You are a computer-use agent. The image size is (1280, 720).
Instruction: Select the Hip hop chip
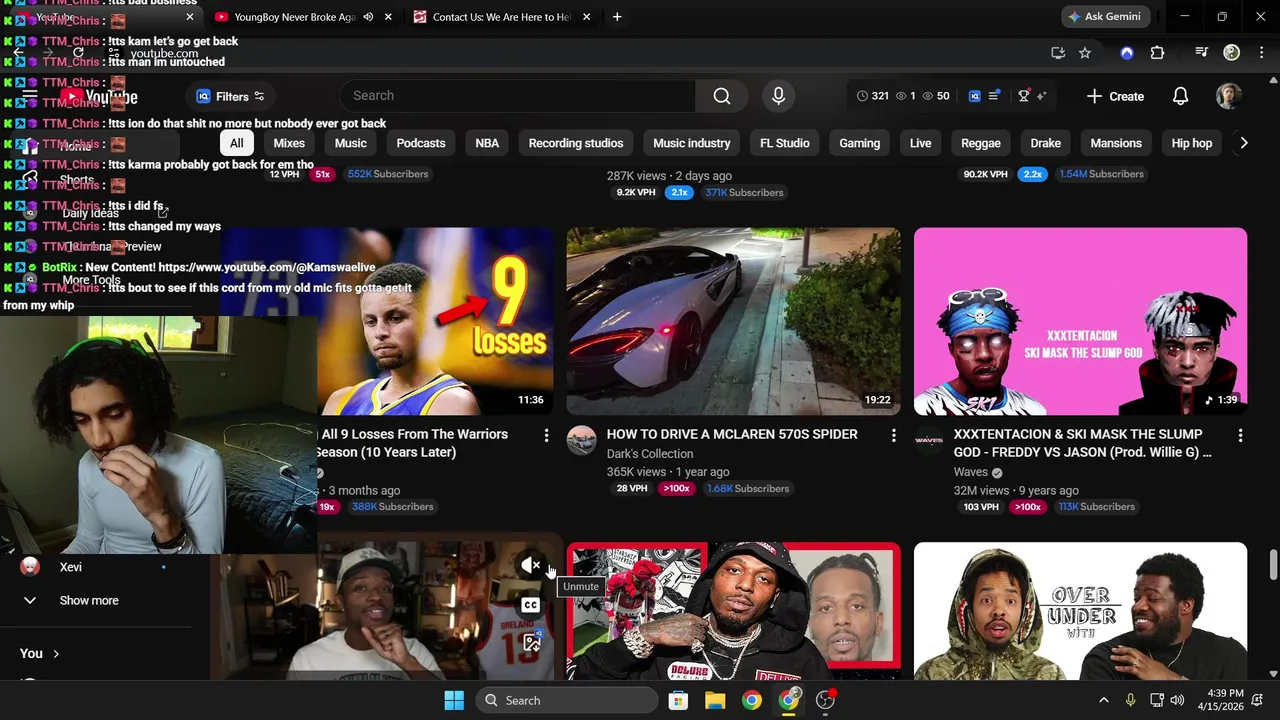tap(1192, 143)
